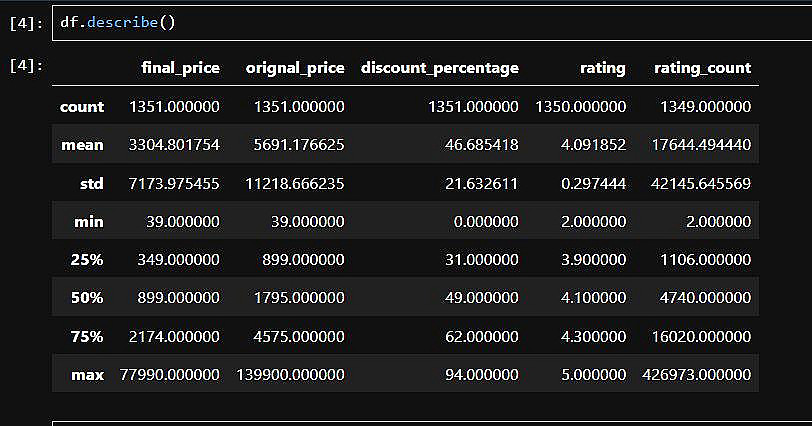Image resolution: width=812 pixels, height=426 pixels.
Task: Select the std row label
Action: tap(90, 183)
